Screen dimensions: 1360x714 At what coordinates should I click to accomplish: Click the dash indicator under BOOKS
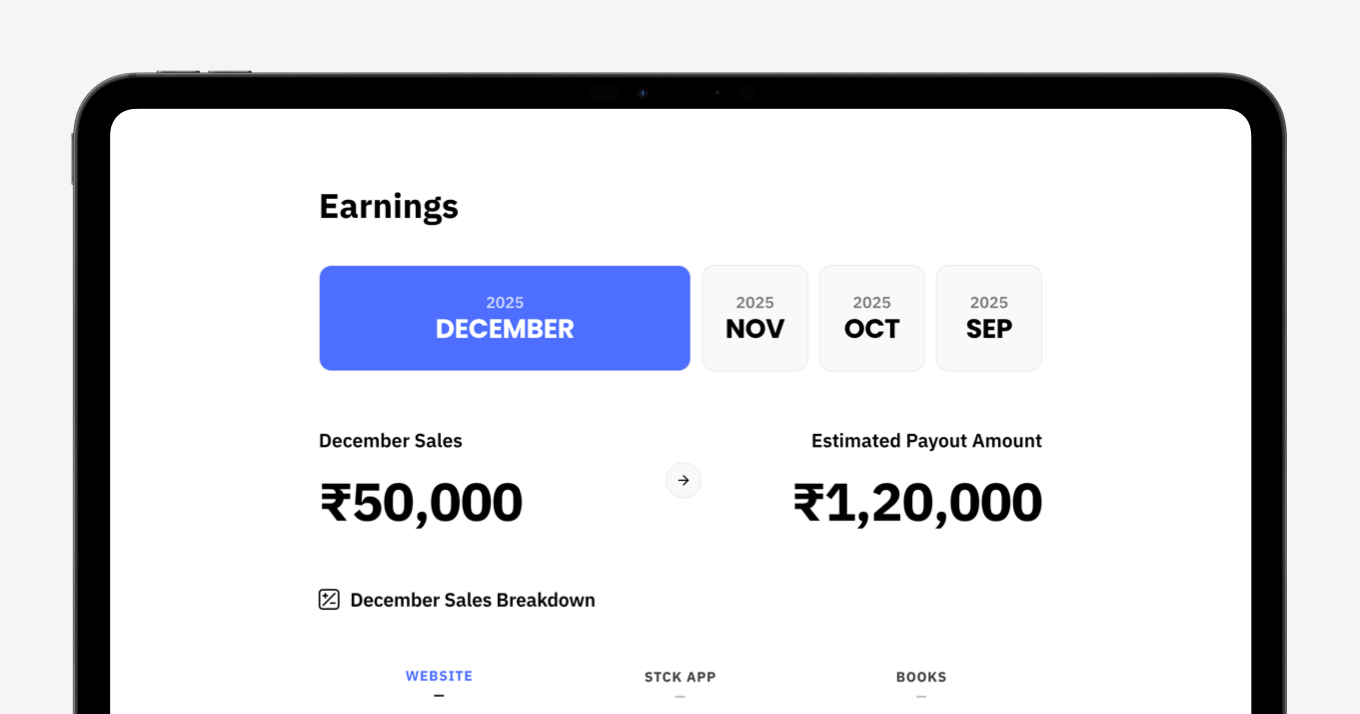pos(921,696)
